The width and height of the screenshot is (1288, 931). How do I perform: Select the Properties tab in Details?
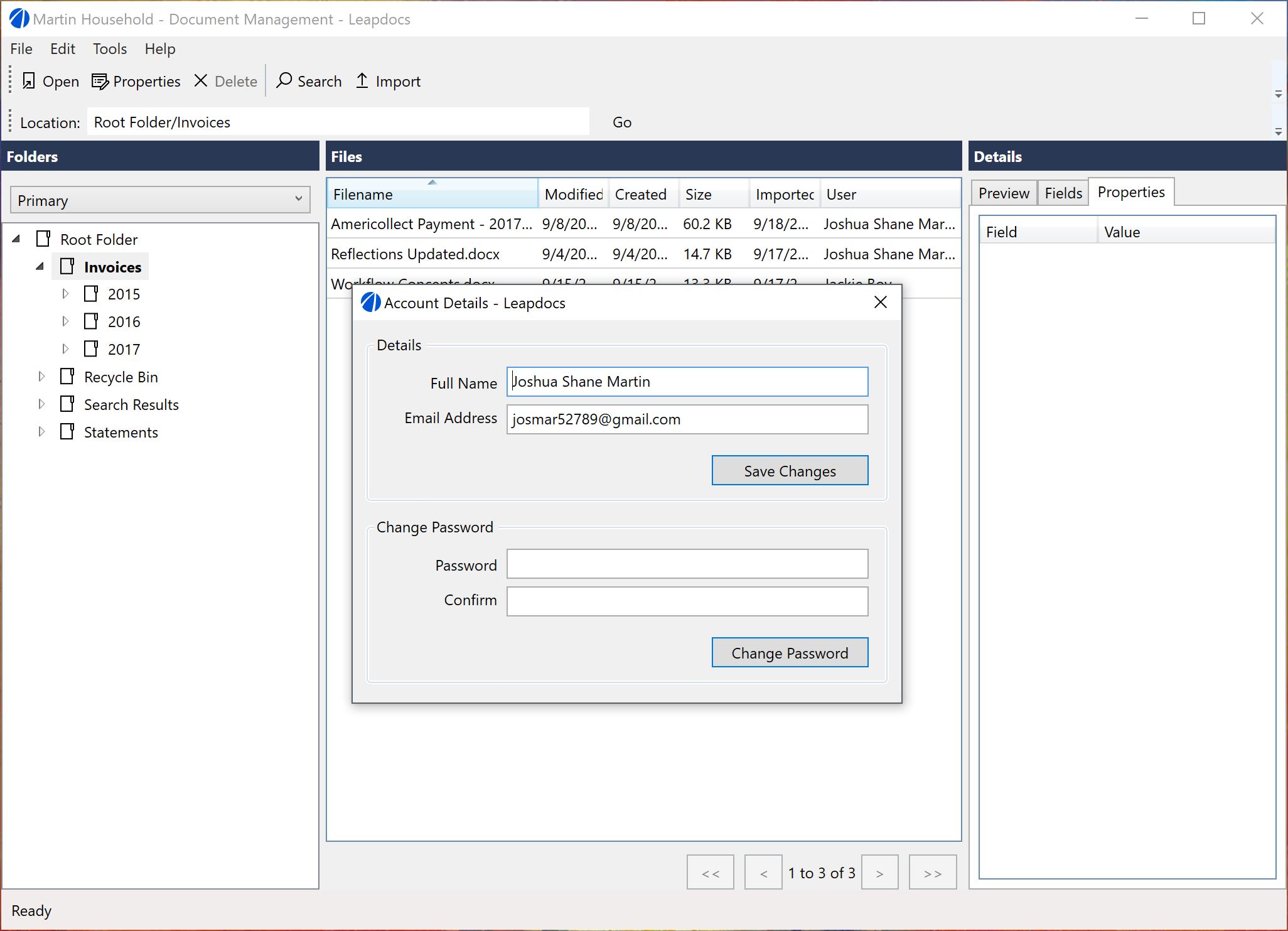pyautogui.click(x=1131, y=191)
